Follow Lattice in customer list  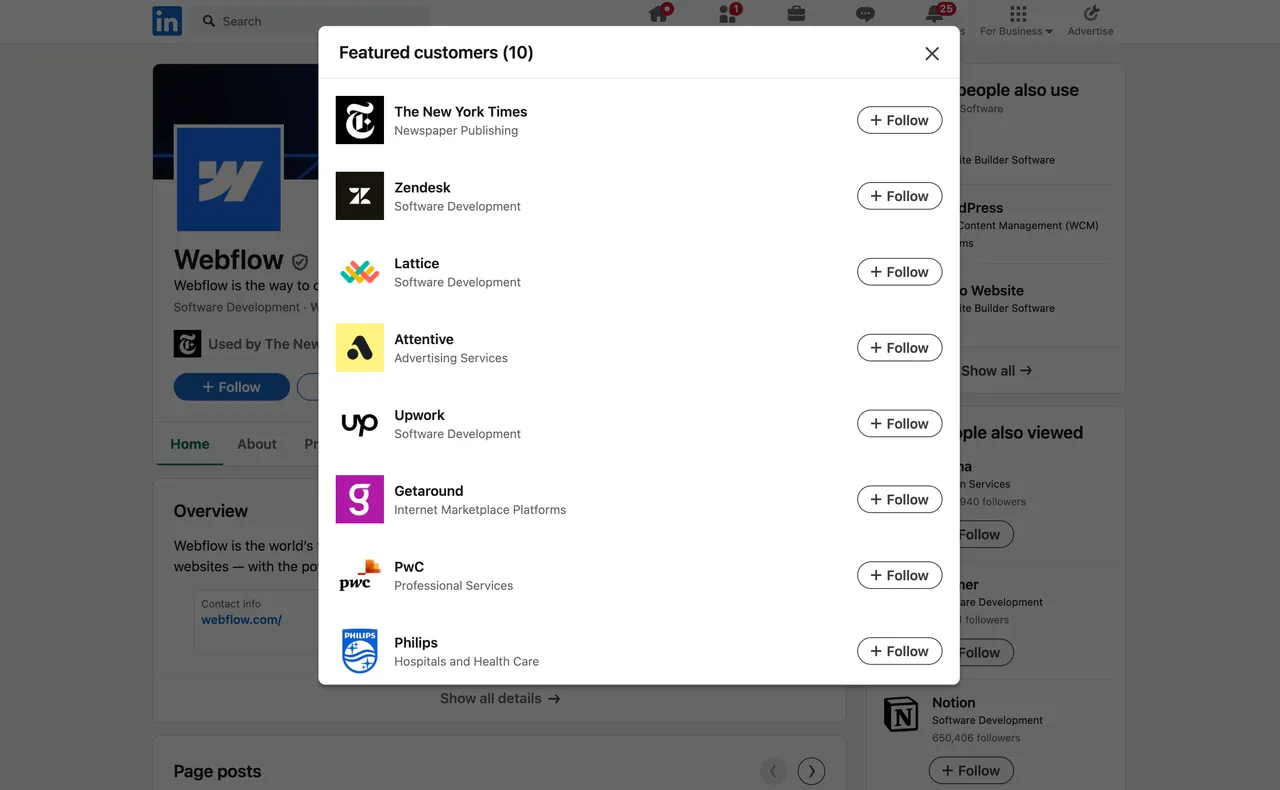point(899,272)
